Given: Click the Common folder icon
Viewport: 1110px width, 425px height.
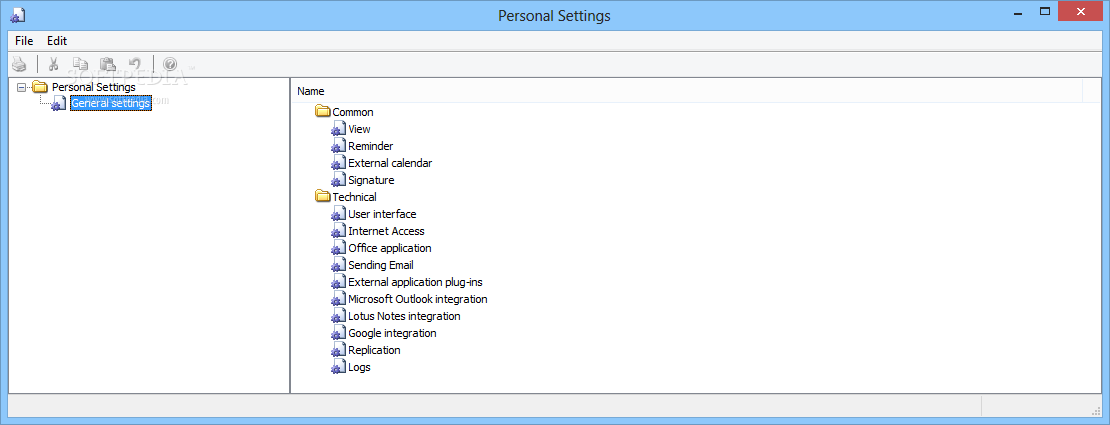Looking at the screenshot, I should [323, 112].
